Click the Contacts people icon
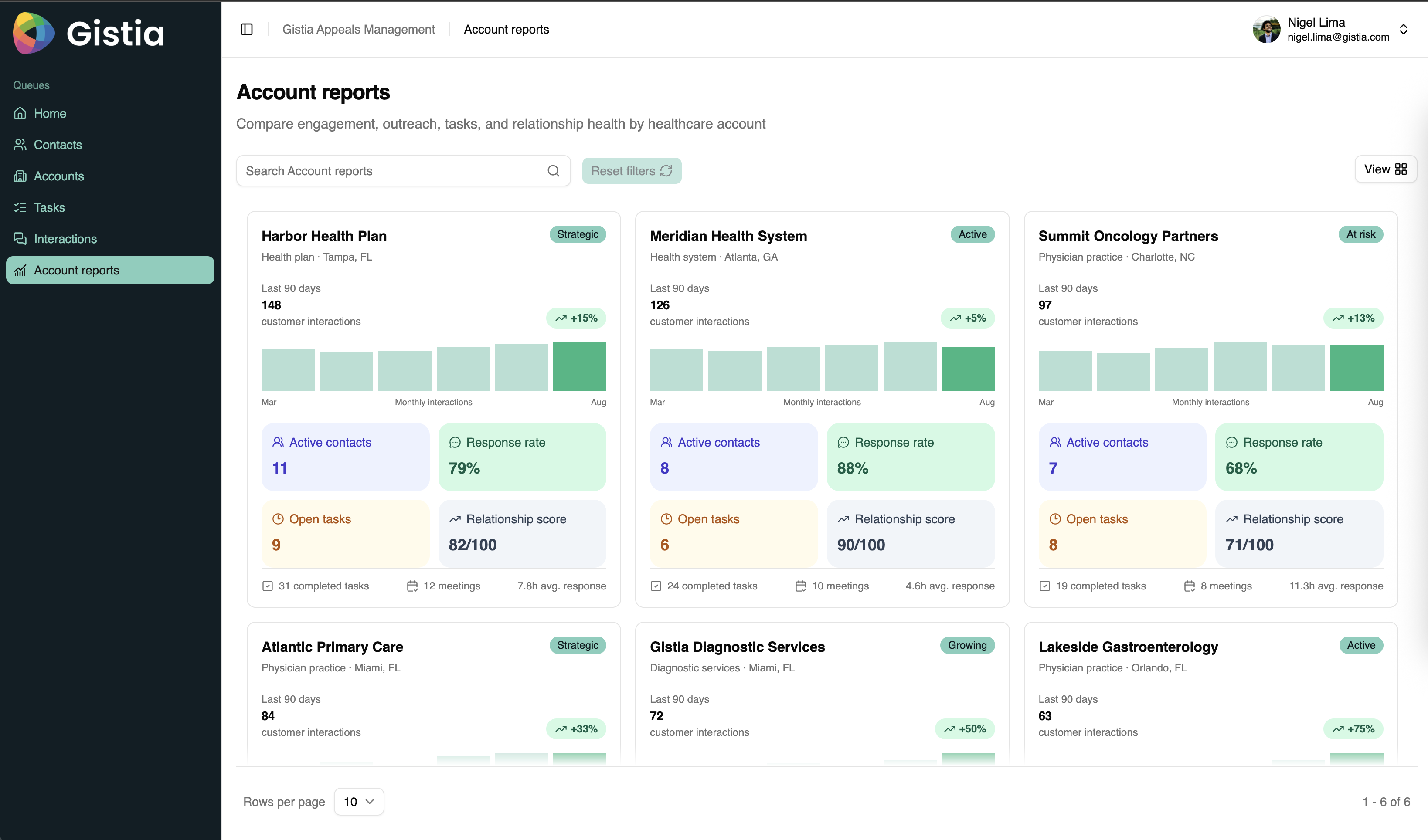Screen dimensions: 1428x840 point(20,145)
